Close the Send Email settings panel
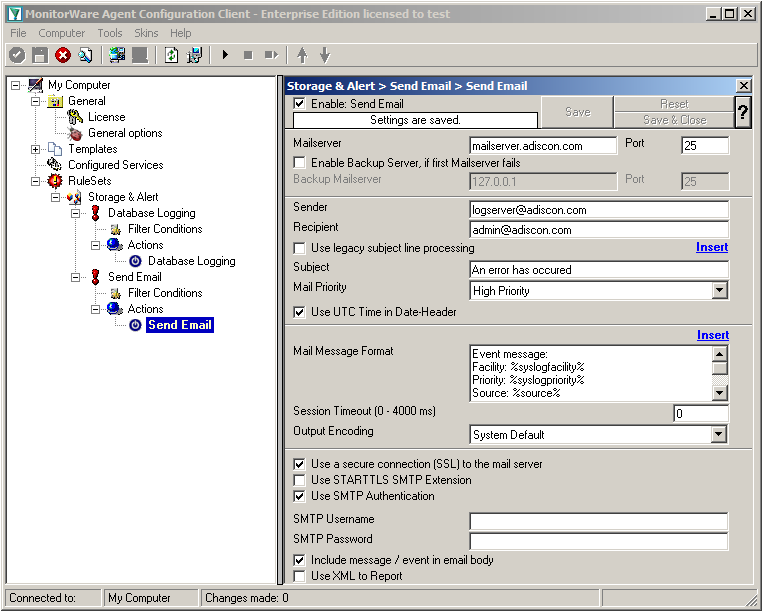Image resolution: width=763 pixels, height=612 pixels. 744,86
